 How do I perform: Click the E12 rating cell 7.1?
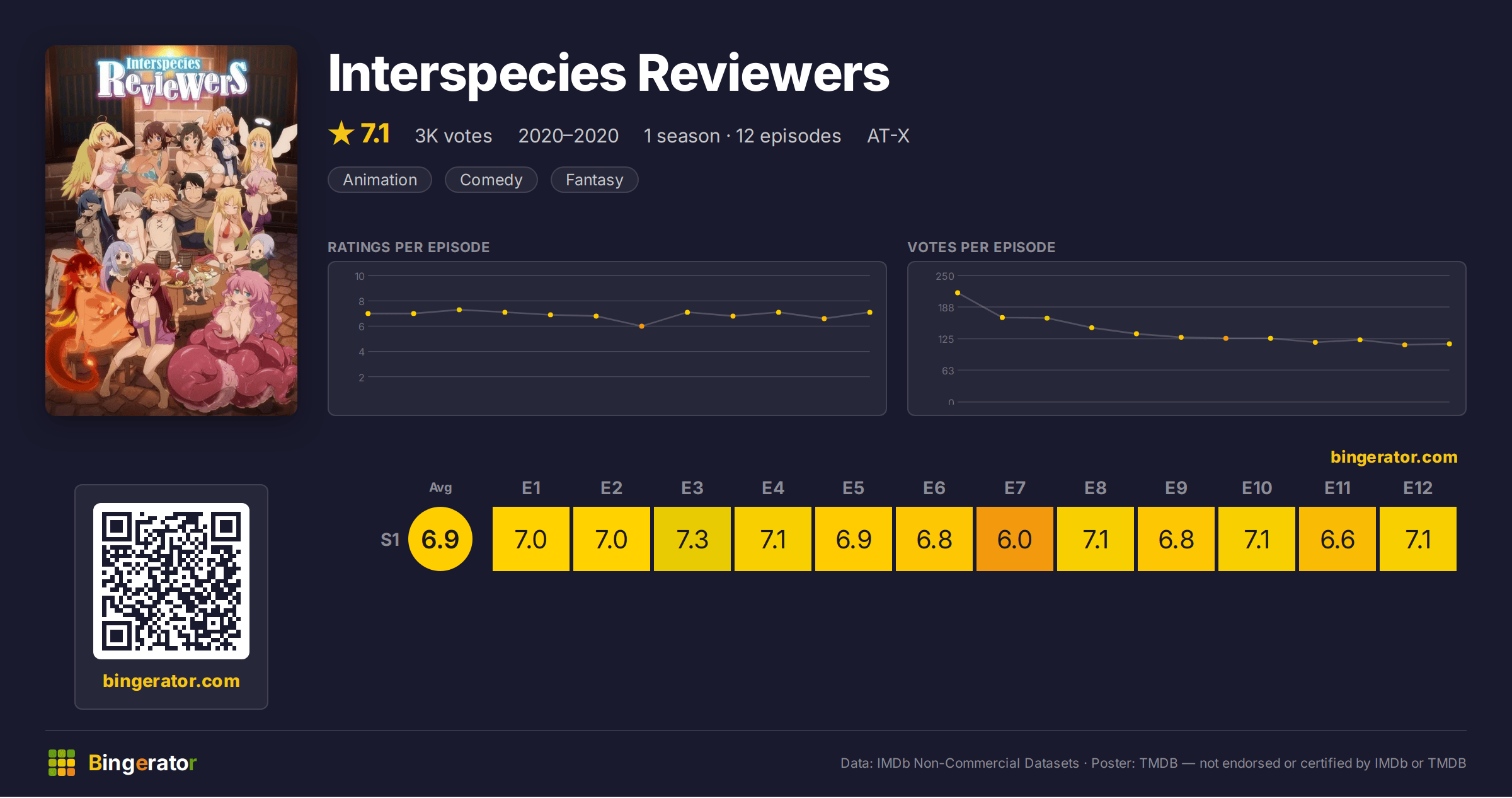pos(1418,539)
